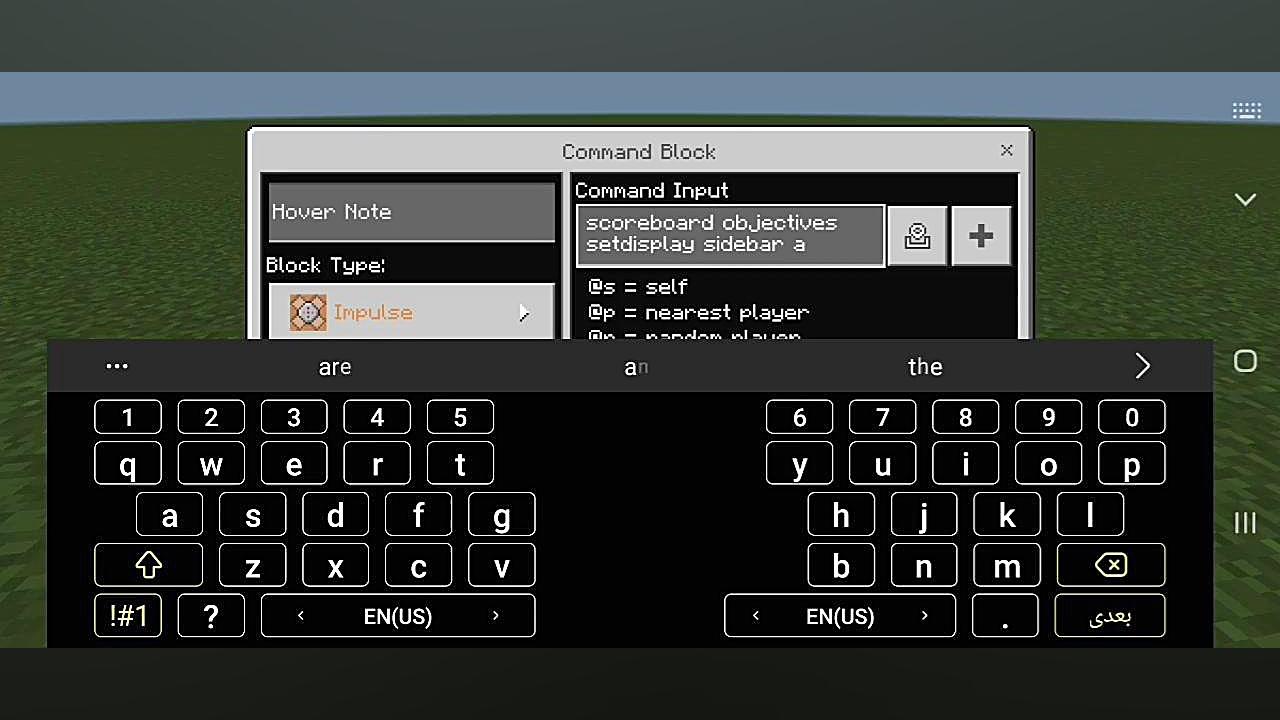Tap the letter t key
The height and width of the screenshot is (720, 1280).
point(460,464)
